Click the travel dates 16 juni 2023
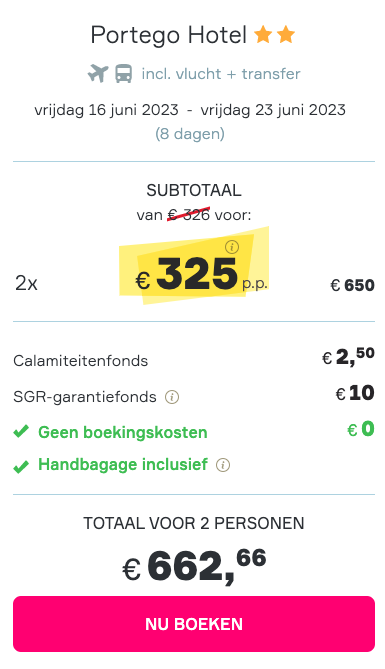Image resolution: width=385 pixels, height=669 pixels. pyautogui.click(x=106, y=110)
